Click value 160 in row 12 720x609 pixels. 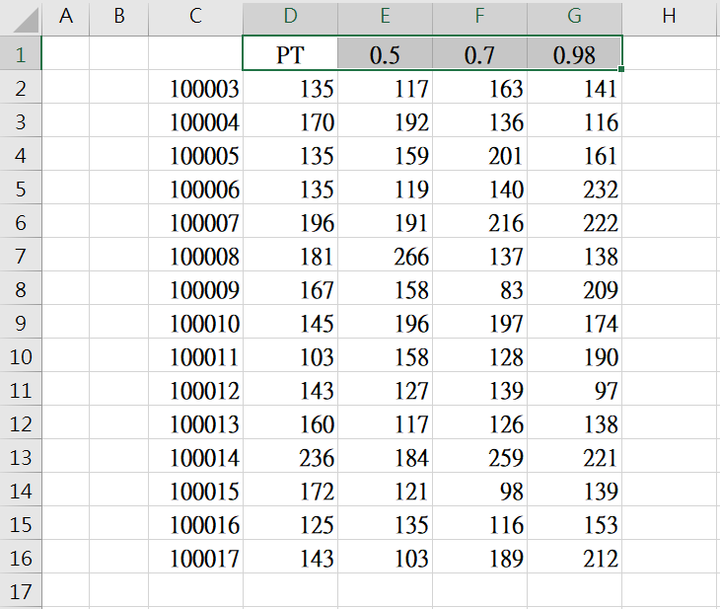pyautogui.click(x=290, y=423)
